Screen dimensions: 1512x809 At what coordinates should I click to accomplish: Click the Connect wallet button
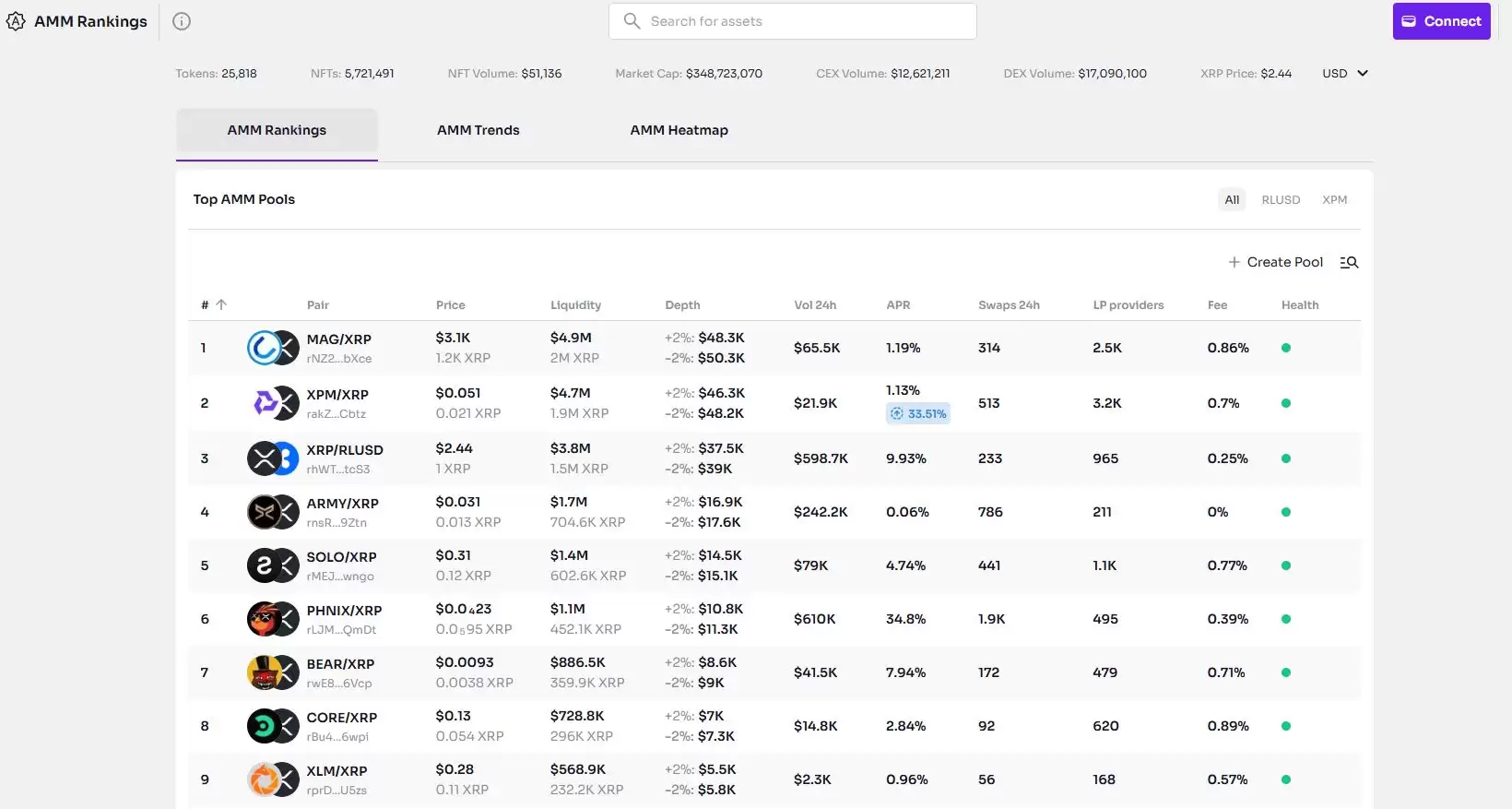coord(1441,21)
